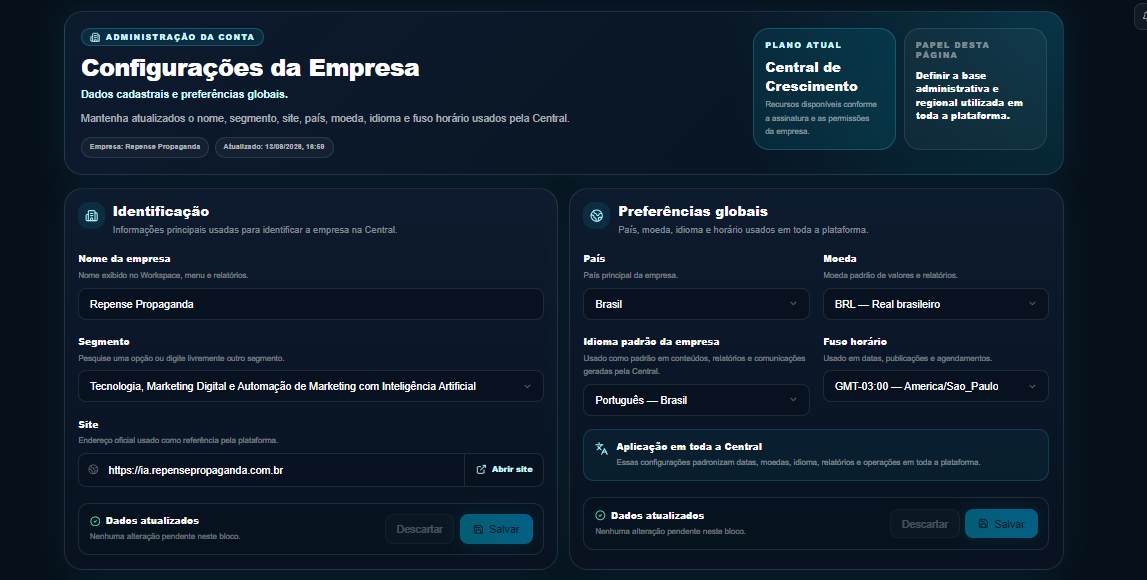Click the building icon beside Identificação heading
1147x580 pixels.
pos(91,216)
